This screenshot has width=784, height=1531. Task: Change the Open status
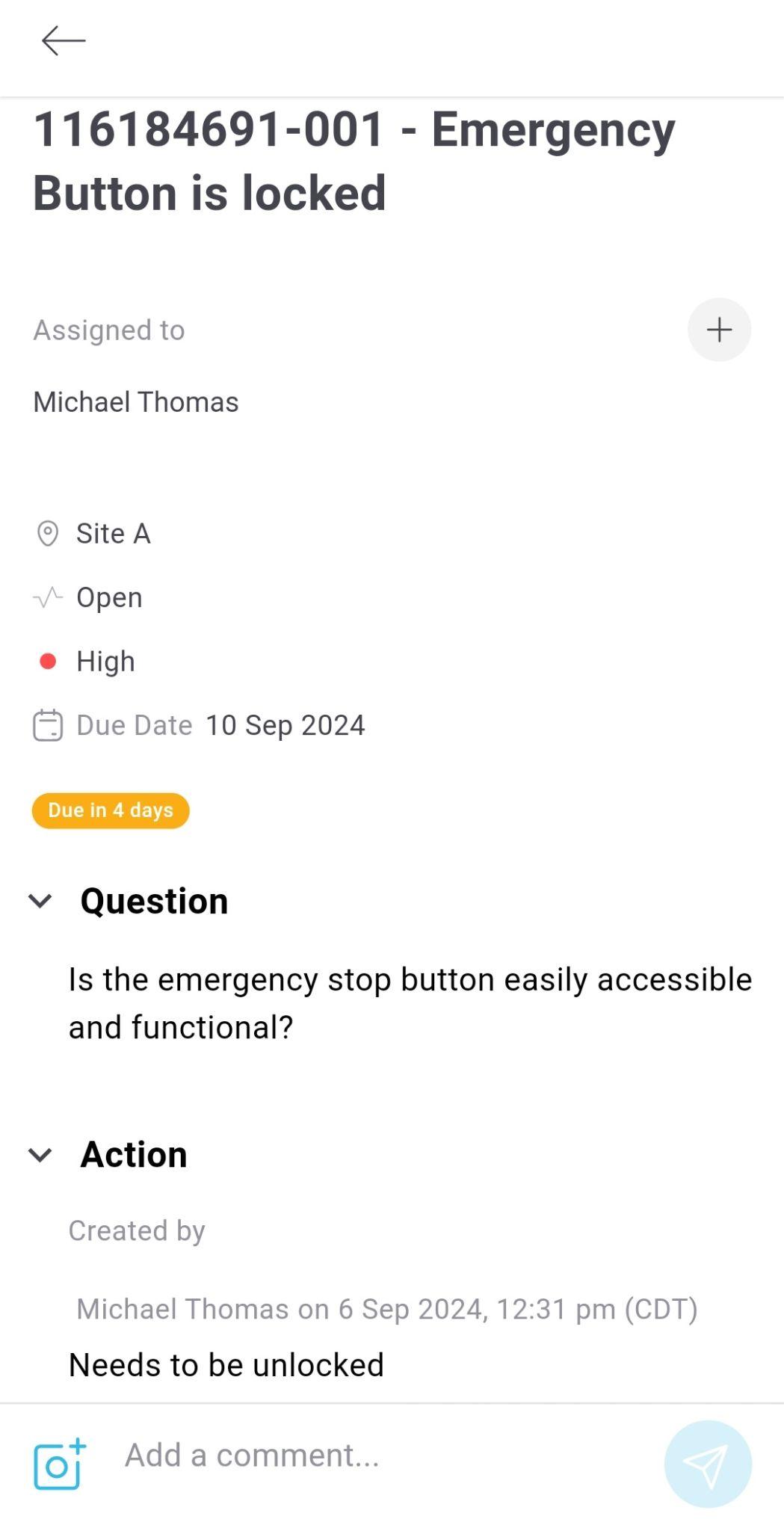pos(109,598)
